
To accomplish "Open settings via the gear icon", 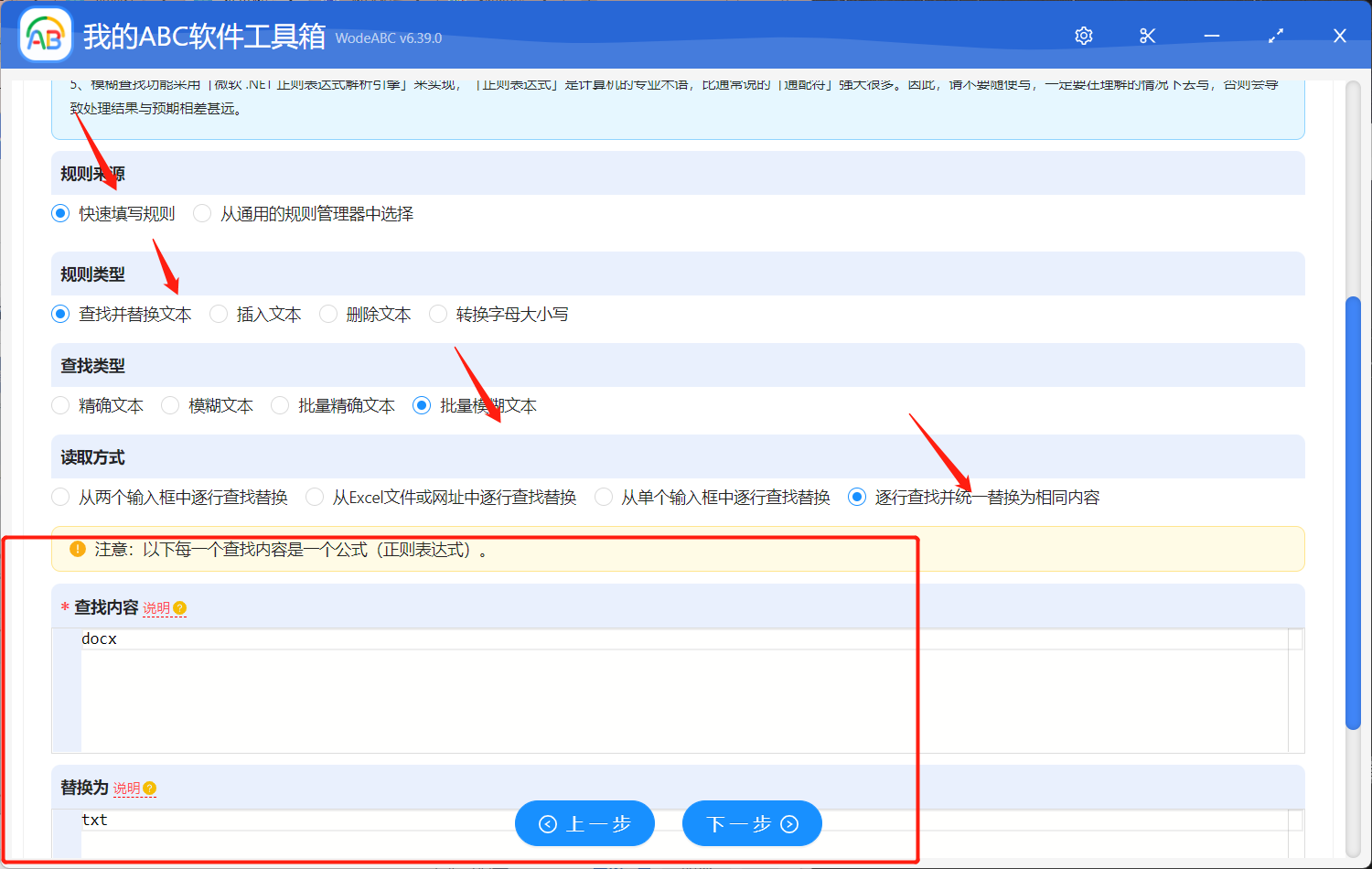I will pos(1084,36).
